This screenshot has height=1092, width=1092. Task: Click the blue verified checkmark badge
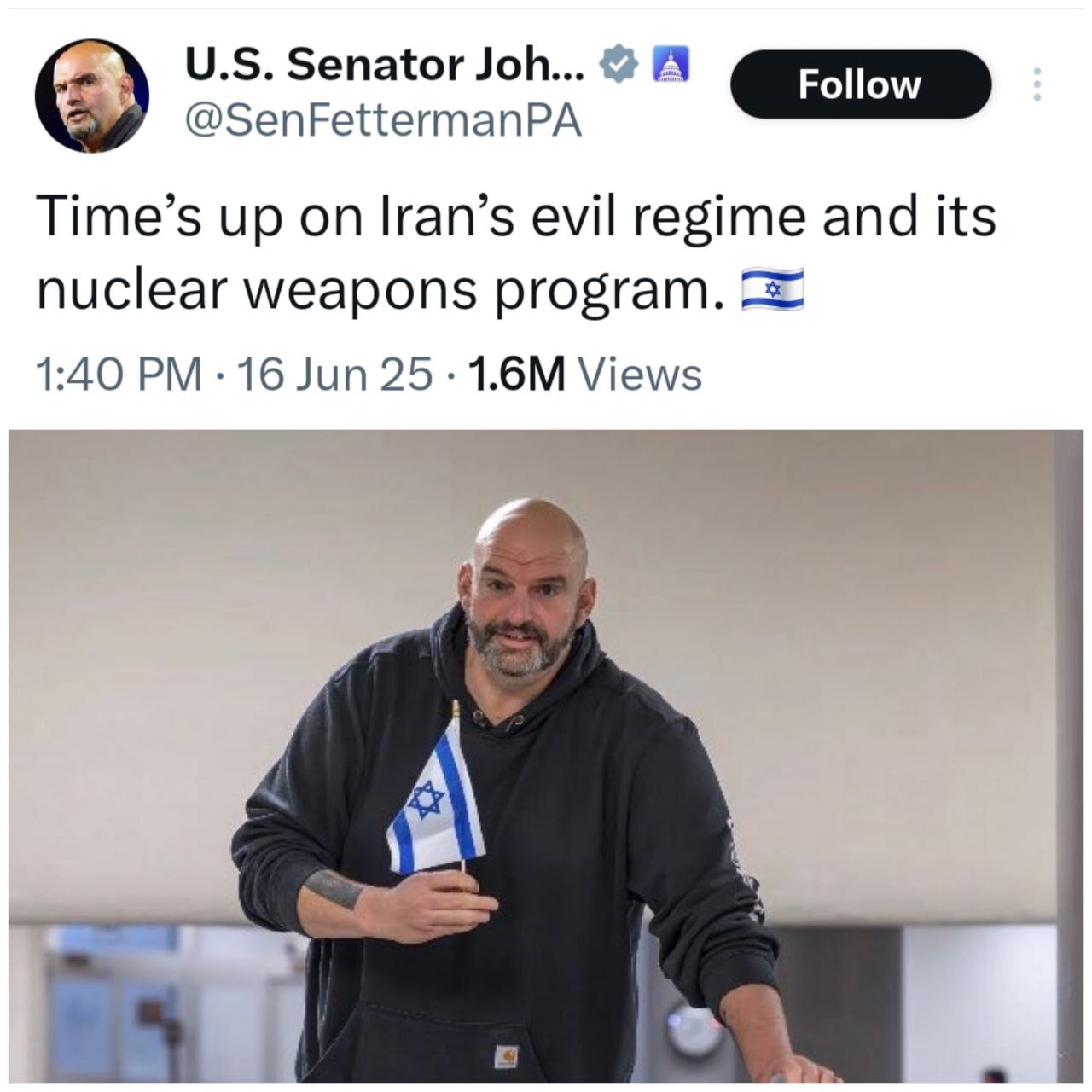(x=619, y=64)
